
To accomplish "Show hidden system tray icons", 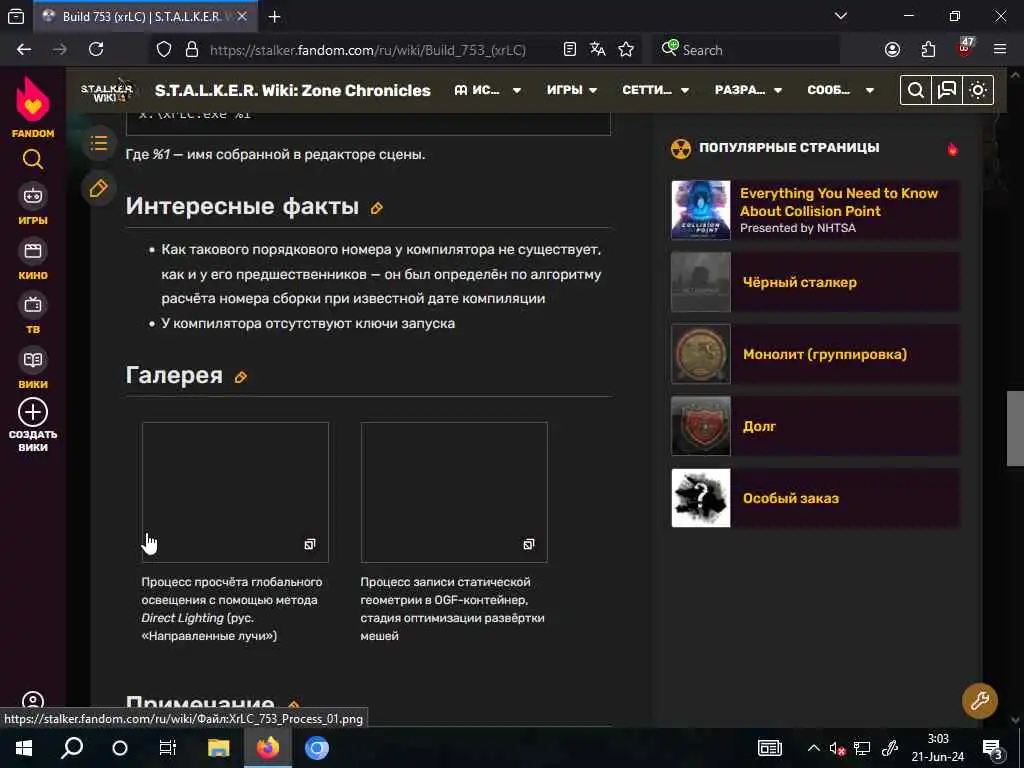I will tap(814, 748).
